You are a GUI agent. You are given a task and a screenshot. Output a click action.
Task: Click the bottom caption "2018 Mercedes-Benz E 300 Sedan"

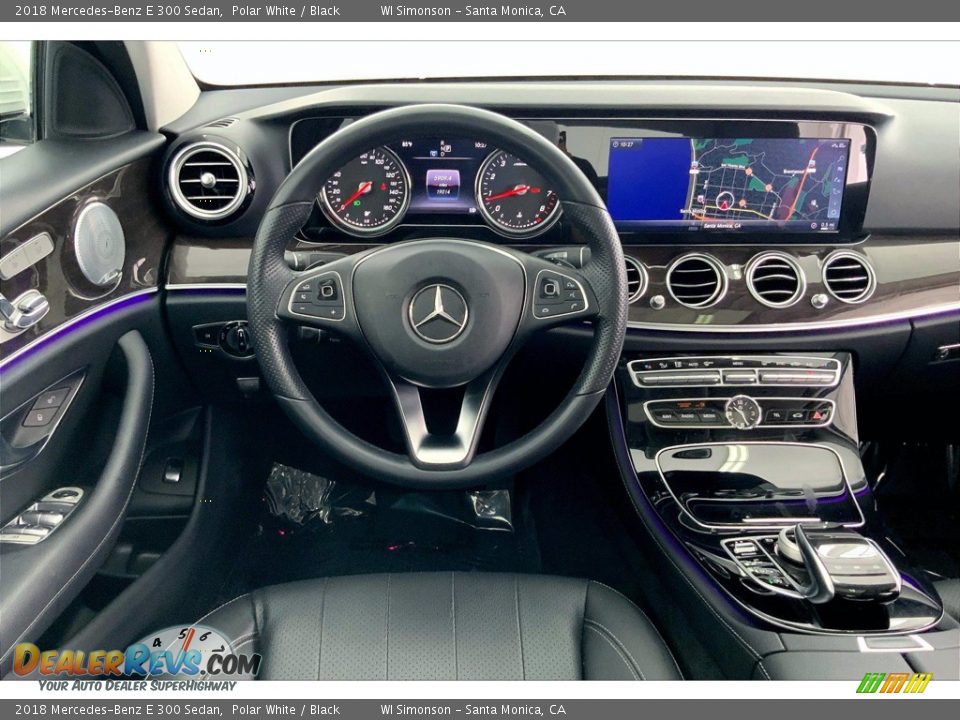[119, 710]
